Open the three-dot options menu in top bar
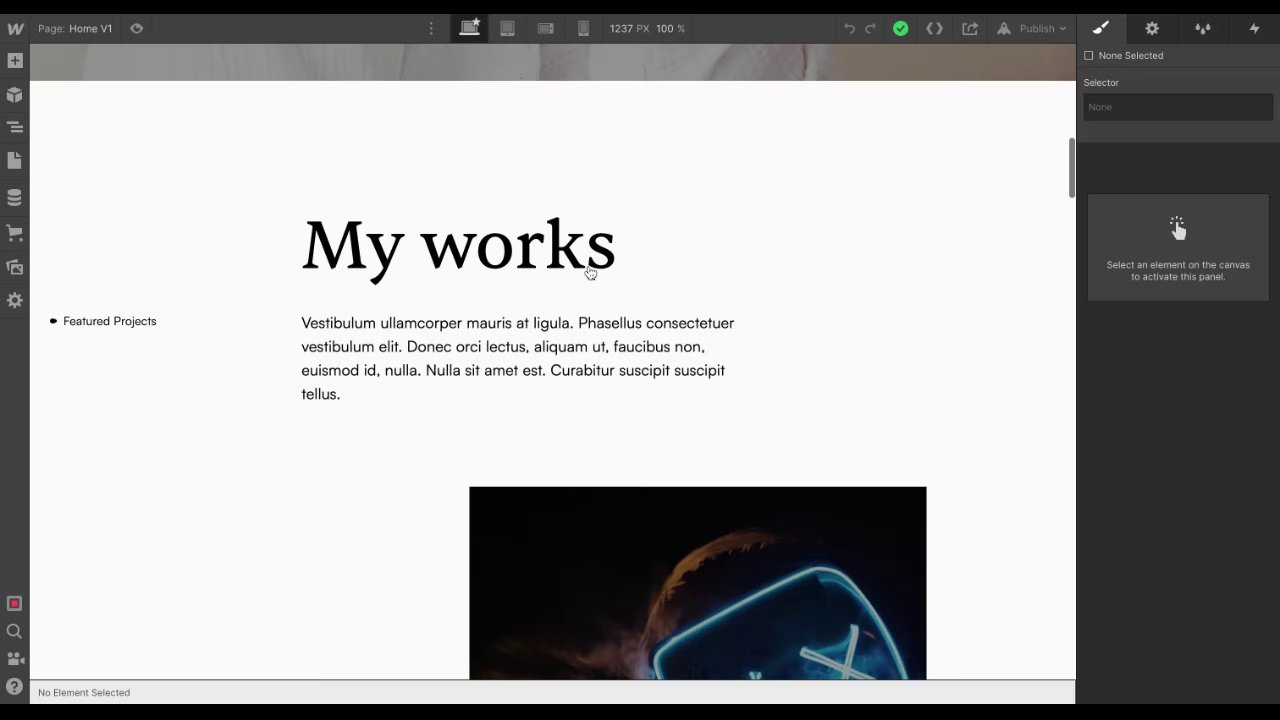 click(x=431, y=28)
